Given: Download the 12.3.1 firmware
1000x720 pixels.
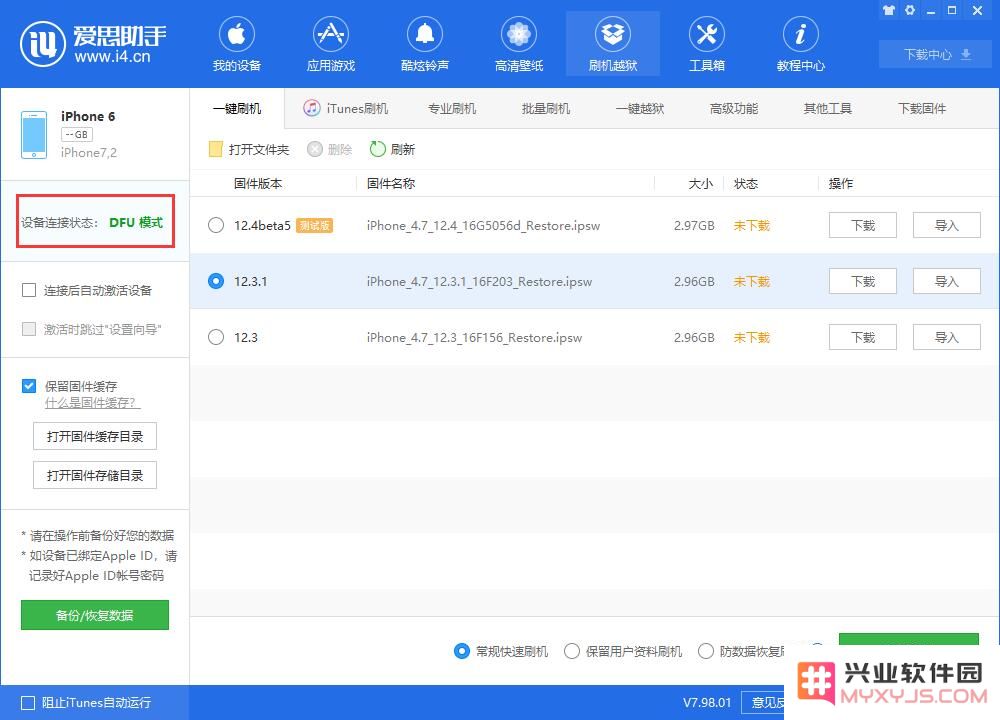Looking at the screenshot, I should pyautogui.click(x=863, y=281).
